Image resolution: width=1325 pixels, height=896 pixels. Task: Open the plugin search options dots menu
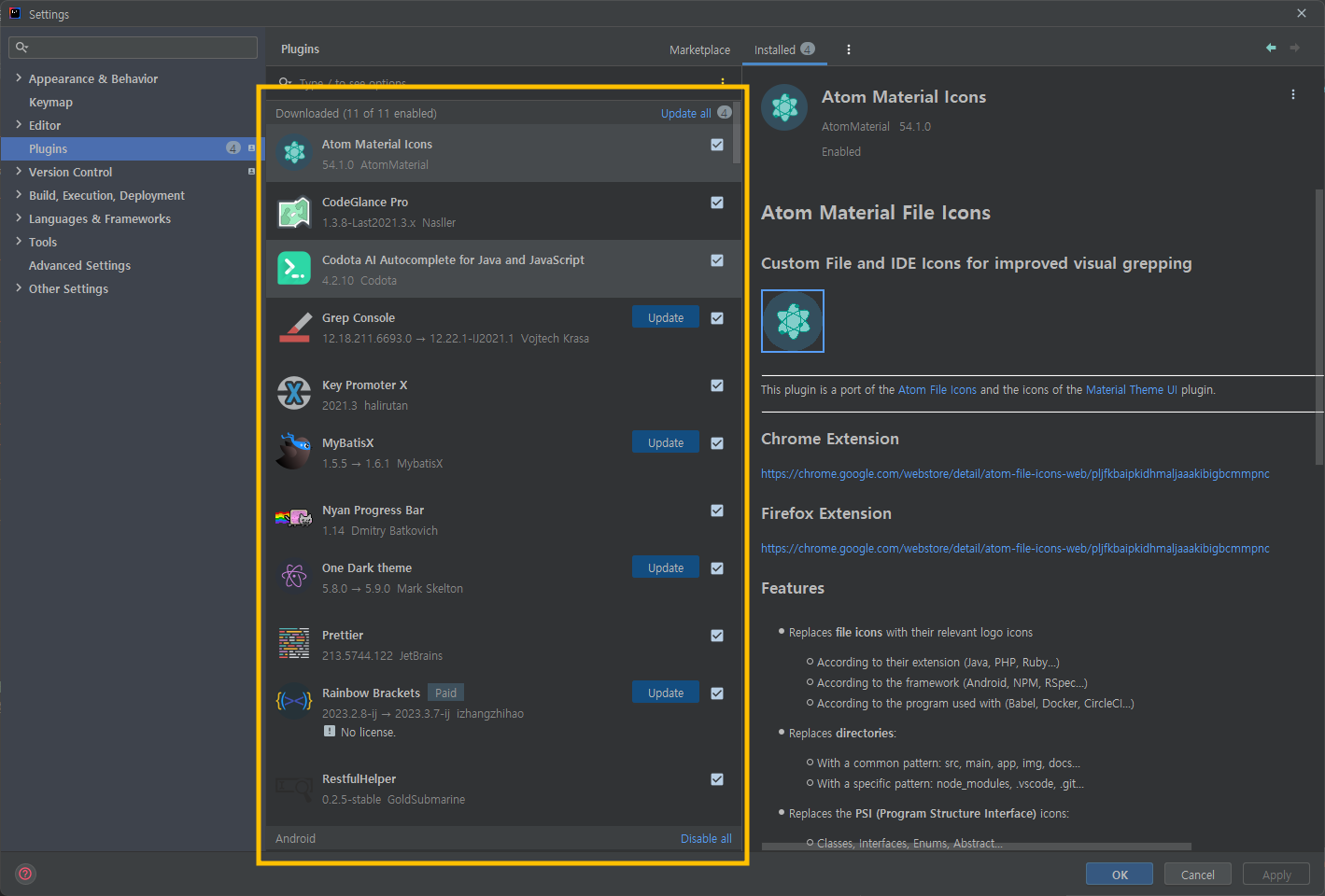tap(723, 82)
